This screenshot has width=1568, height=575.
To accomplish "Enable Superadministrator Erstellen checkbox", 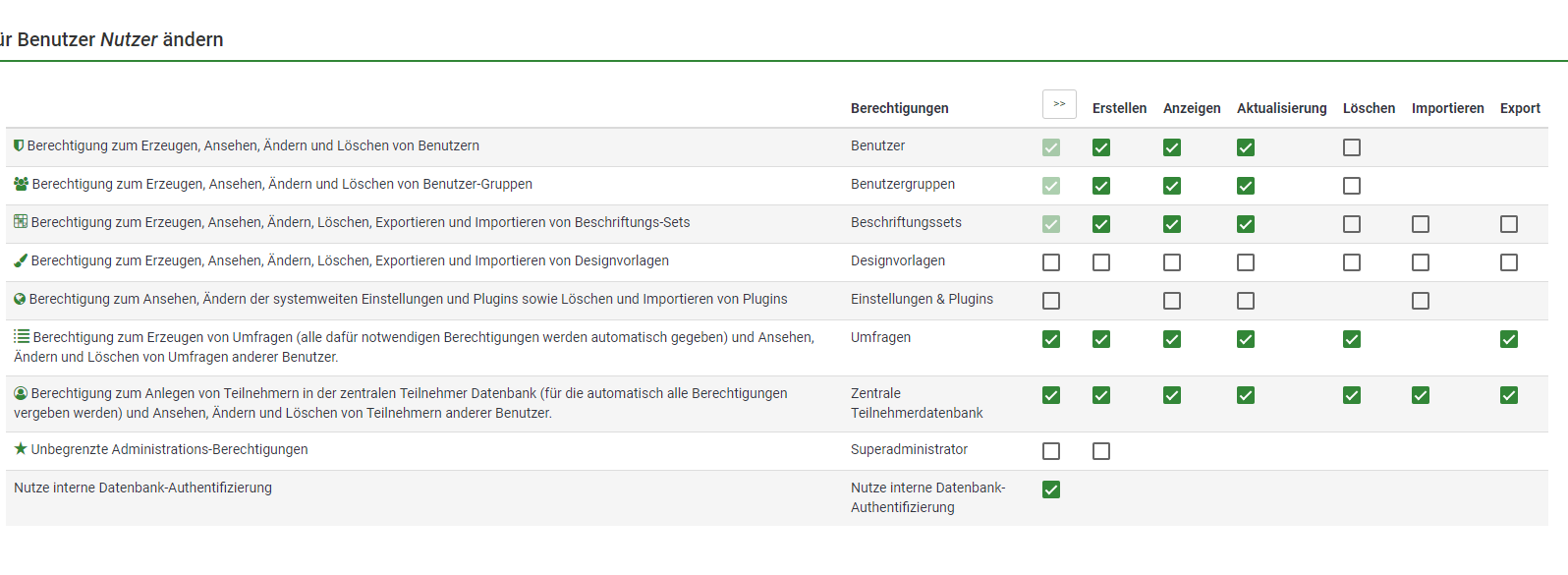I will coord(1101,451).
